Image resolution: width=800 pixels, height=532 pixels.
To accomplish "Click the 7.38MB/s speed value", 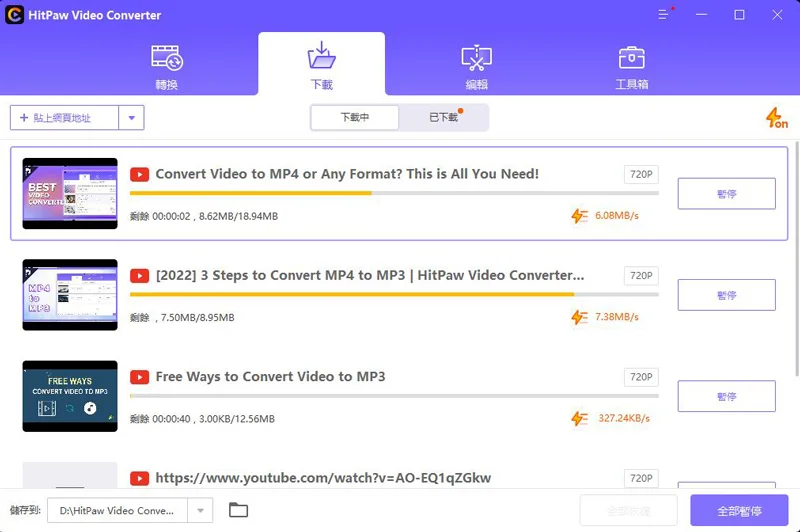I will [x=617, y=317].
